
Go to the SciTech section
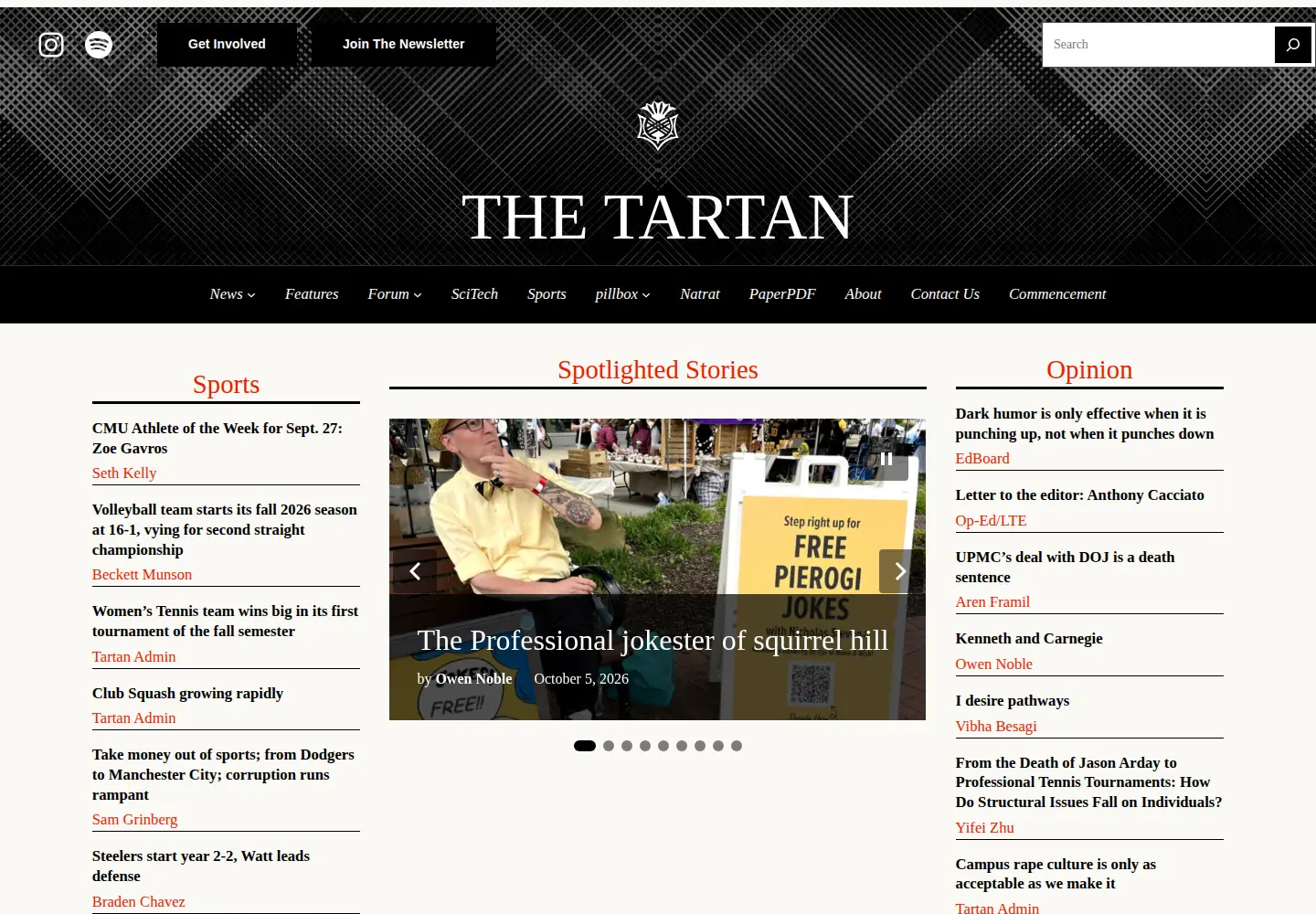click(474, 294)
